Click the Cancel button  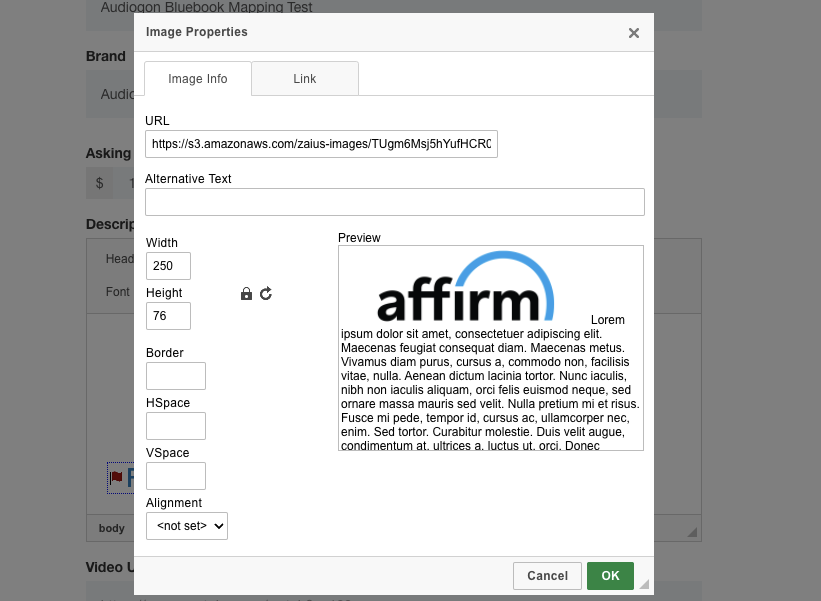pyautogui.click(x=547, y=576)
